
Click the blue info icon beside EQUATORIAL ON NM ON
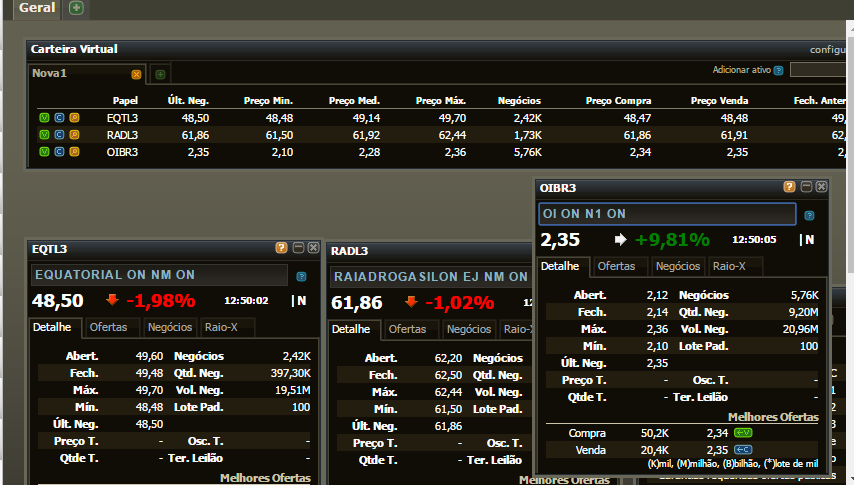(301, 276)
